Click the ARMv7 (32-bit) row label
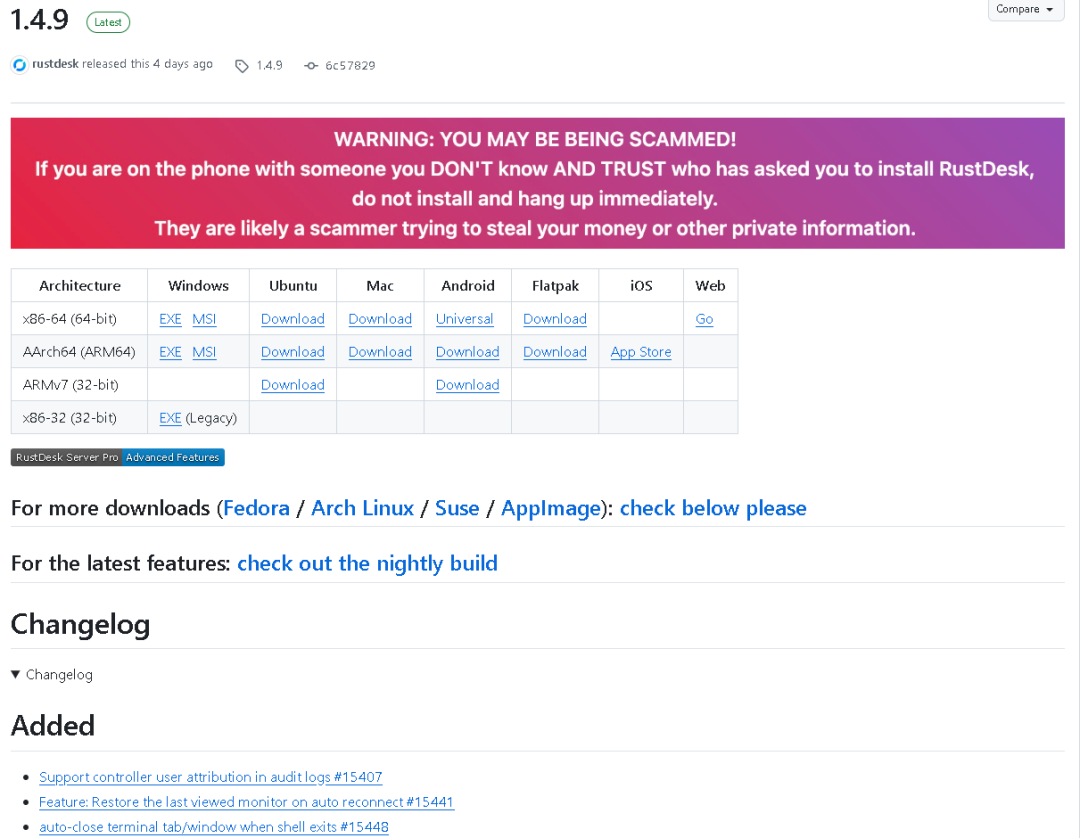This screenshot has width=1080, height=838. (x=70, y=385)
